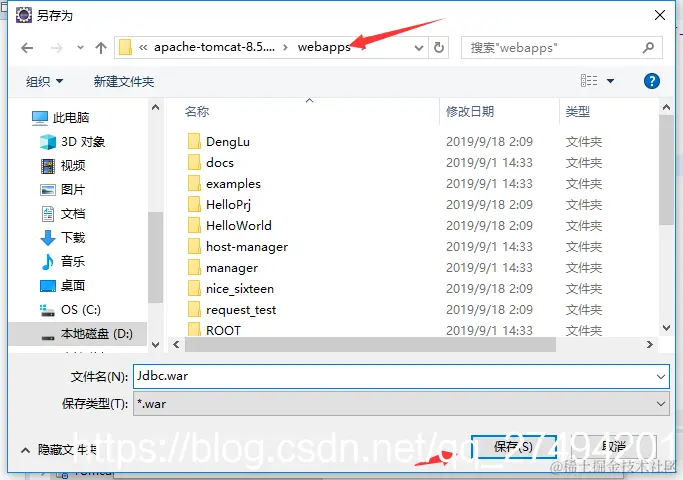
Task: Expand the 文件名 dropdown arrow
Action: (x=661, y=377)
